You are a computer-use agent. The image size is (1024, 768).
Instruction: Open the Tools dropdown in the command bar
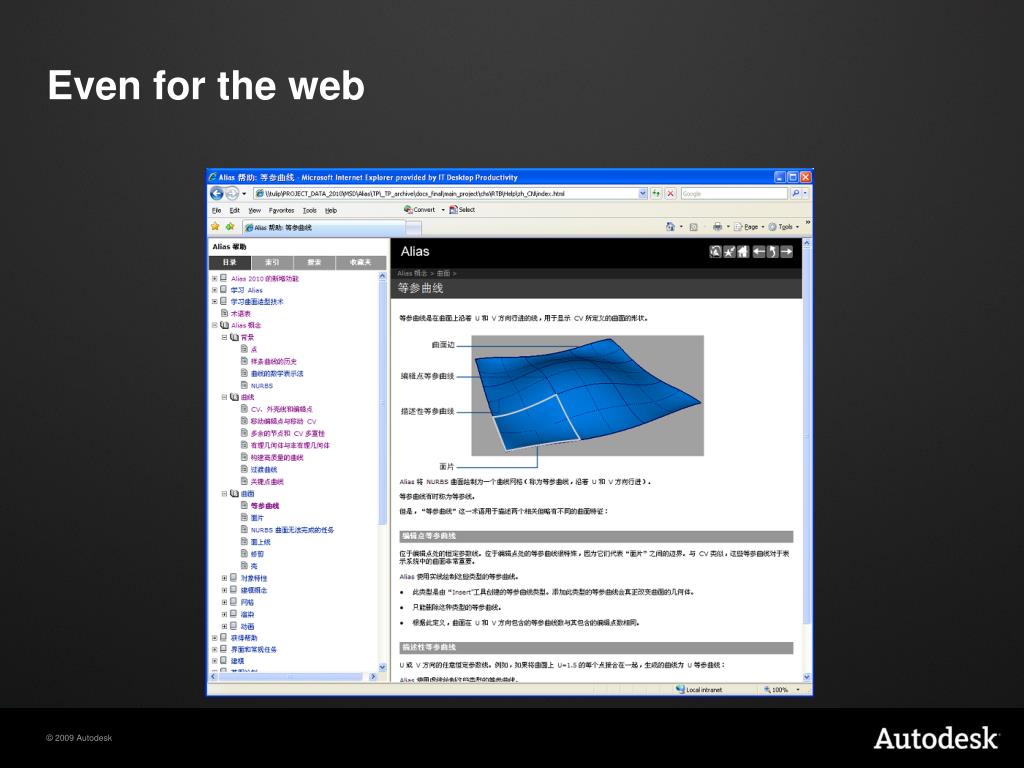pyautogui.click(x=783, y=227)
